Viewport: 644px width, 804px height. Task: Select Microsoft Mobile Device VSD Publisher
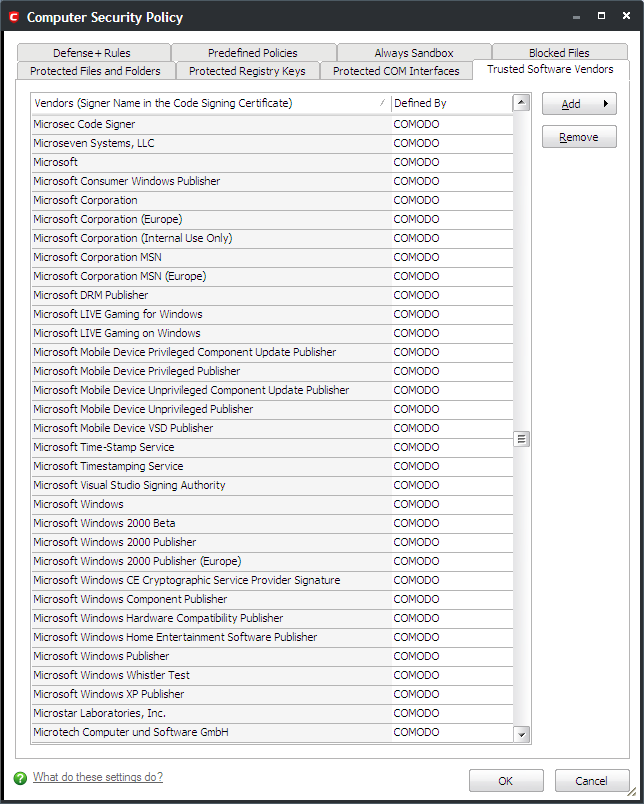[272, 428]
